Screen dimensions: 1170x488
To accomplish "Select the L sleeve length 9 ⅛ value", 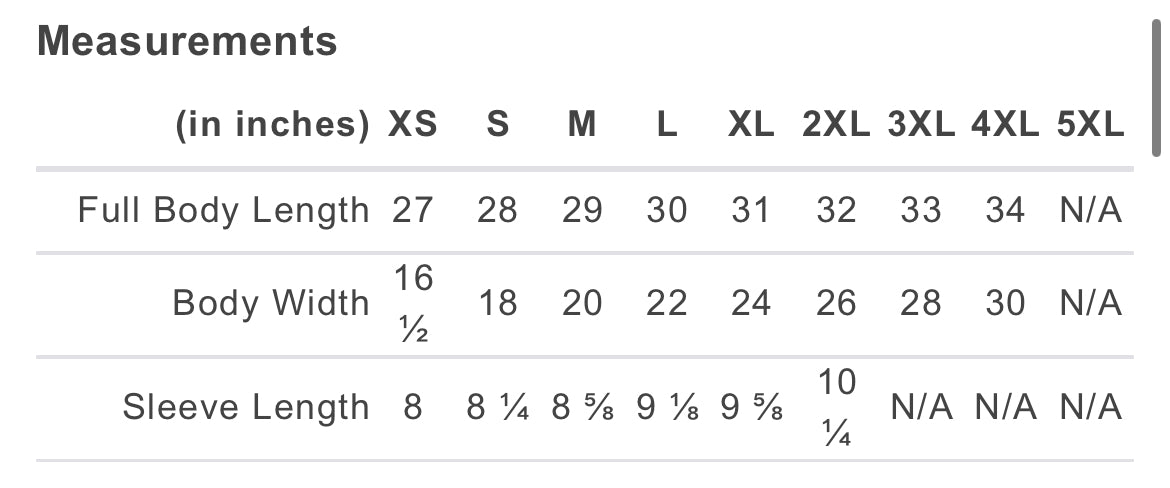I will coord(667,407).
